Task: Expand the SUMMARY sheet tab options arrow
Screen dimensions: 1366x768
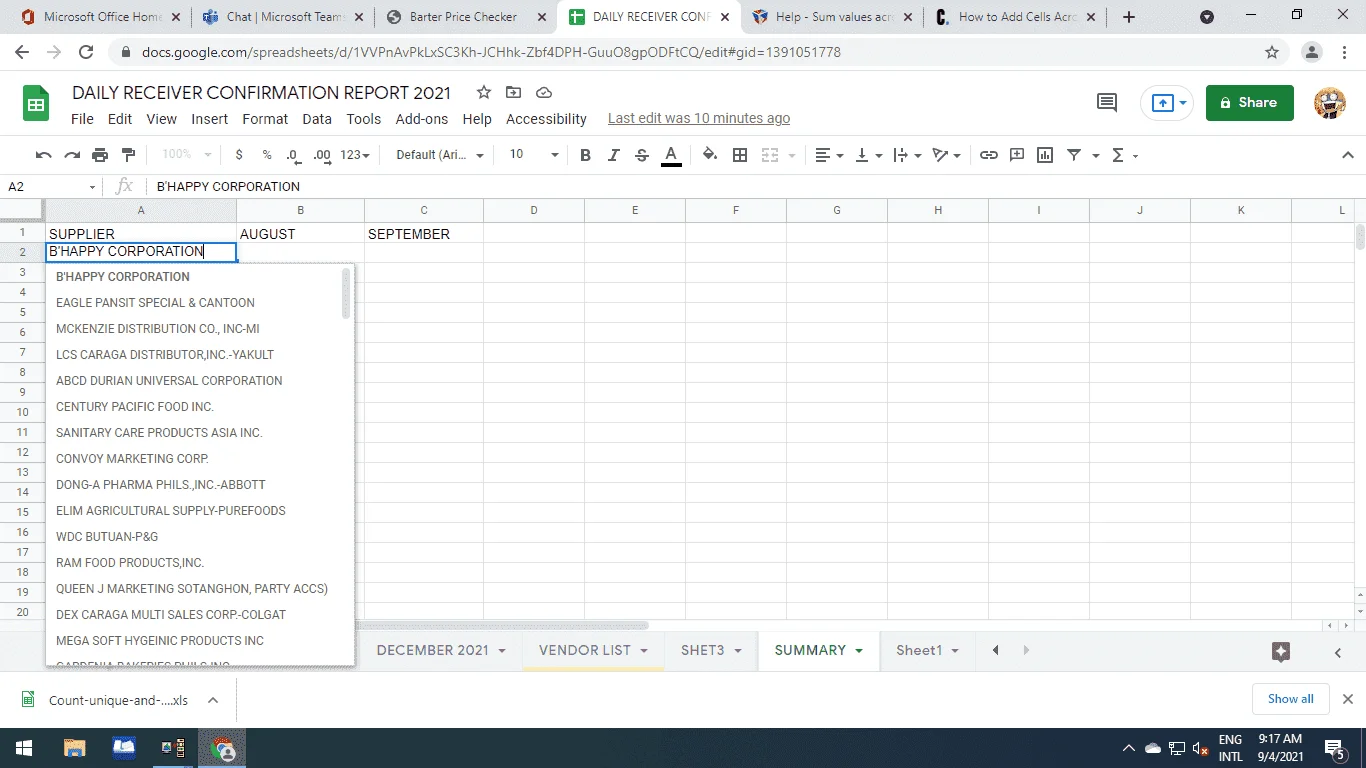Action: point(859,651)
